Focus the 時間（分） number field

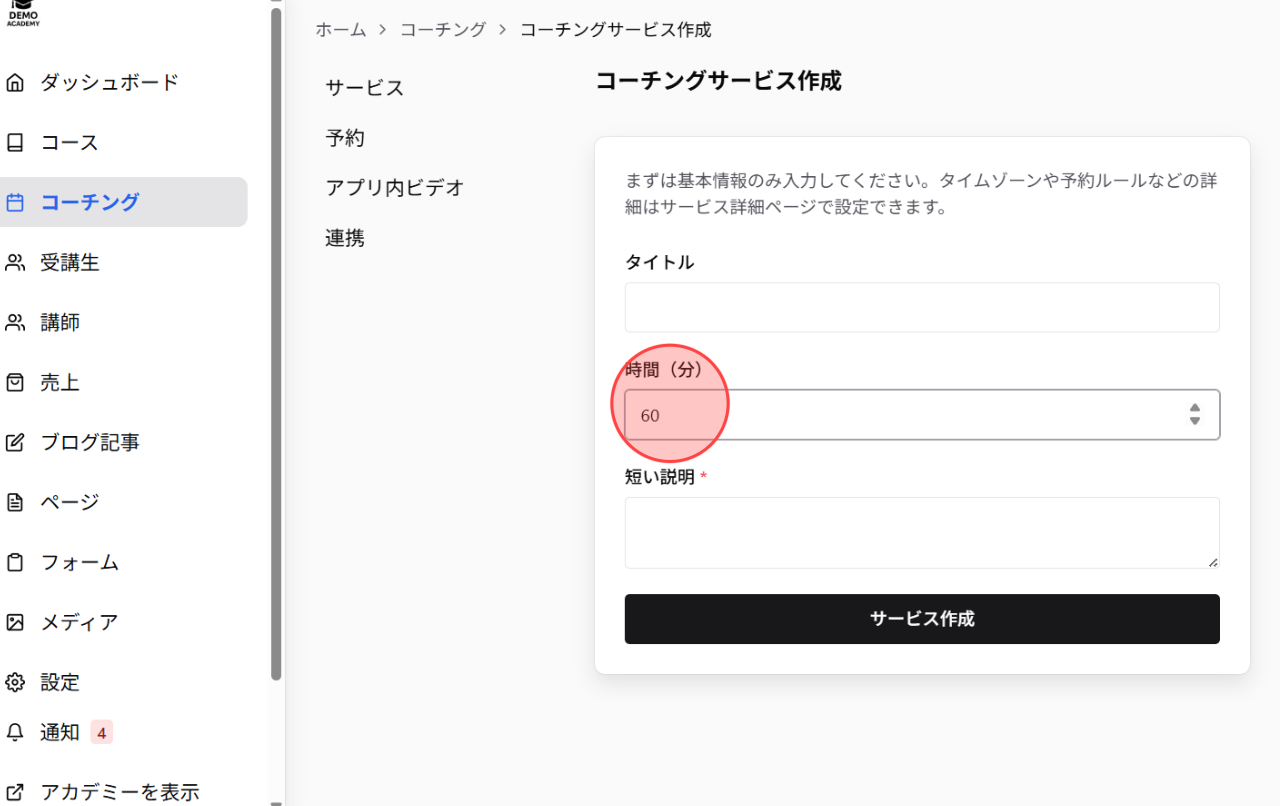click(x=922, y=414)
